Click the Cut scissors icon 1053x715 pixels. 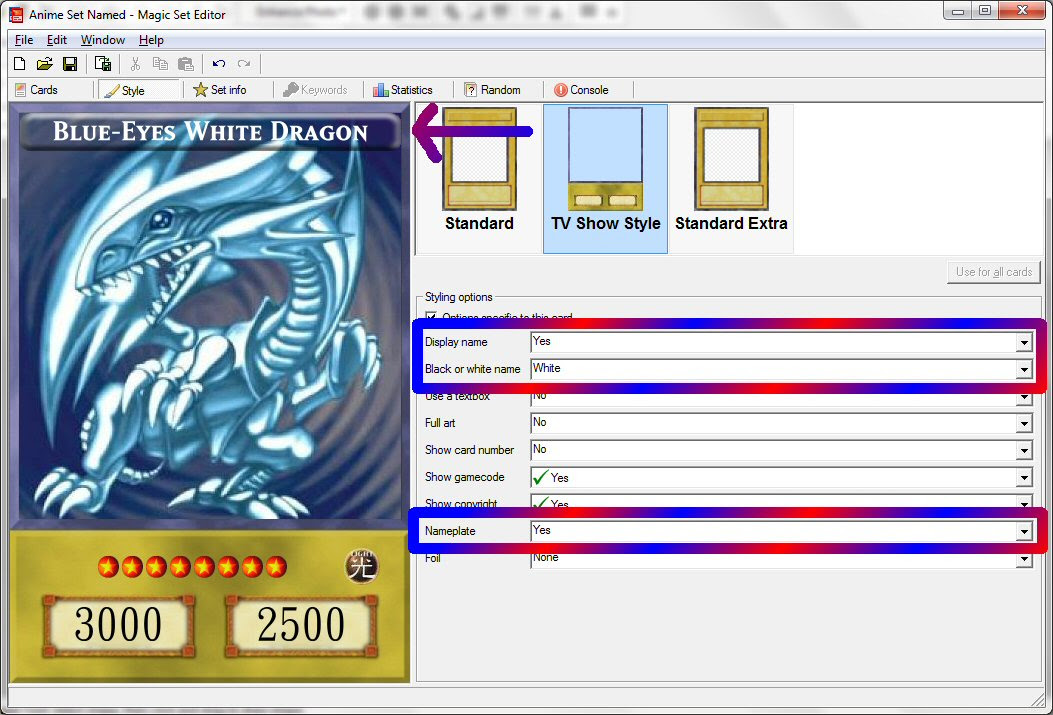coord(135,64)
